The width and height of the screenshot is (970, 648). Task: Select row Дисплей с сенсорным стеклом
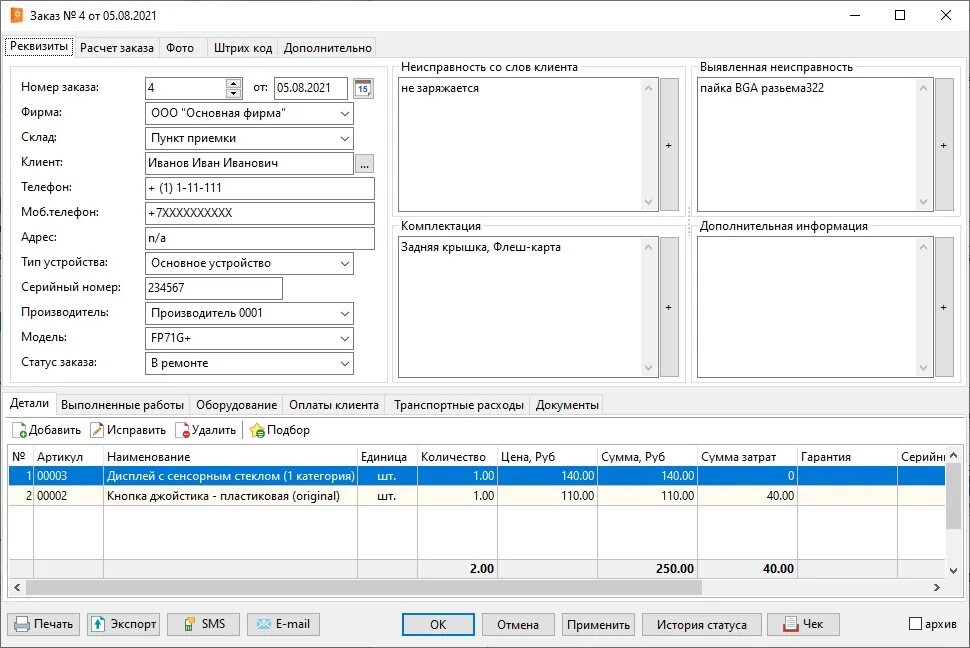click(x=476, y=476)
